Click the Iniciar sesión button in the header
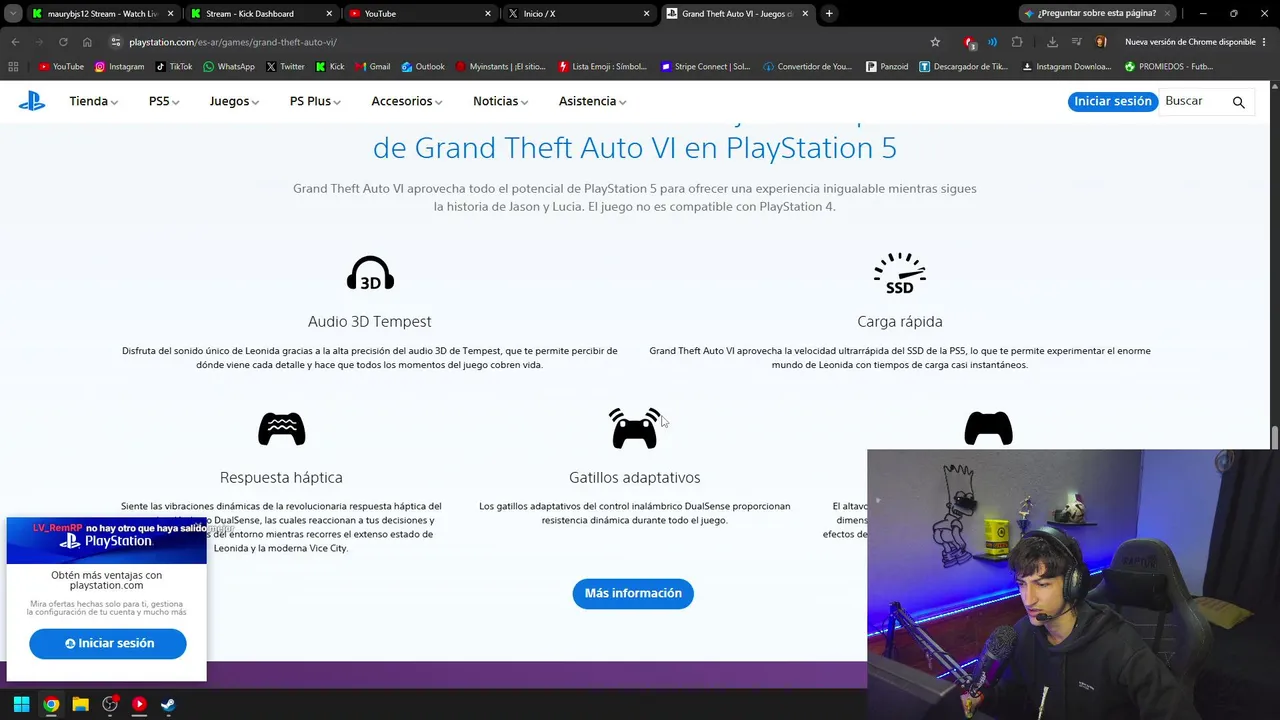 coord(1112,101)
